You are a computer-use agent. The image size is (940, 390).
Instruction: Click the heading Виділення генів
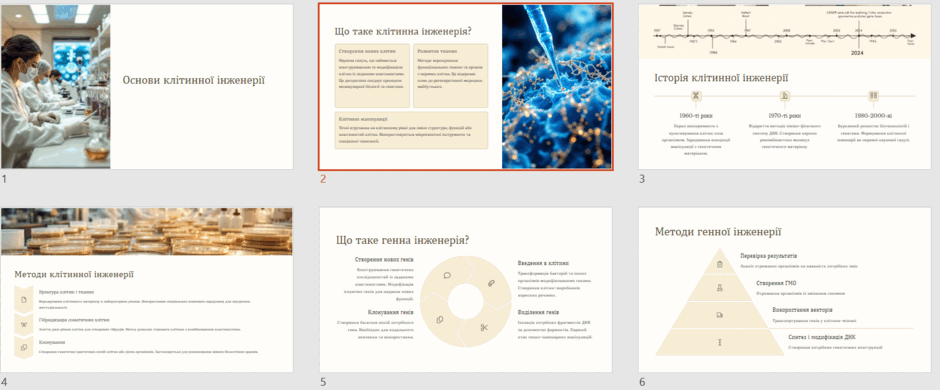[x=538, y=312]
